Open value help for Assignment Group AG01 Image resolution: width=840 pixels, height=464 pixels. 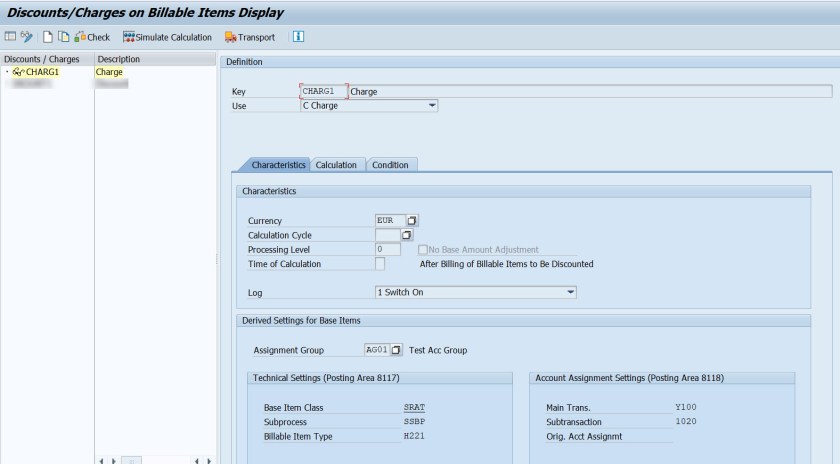click(396, 350)
